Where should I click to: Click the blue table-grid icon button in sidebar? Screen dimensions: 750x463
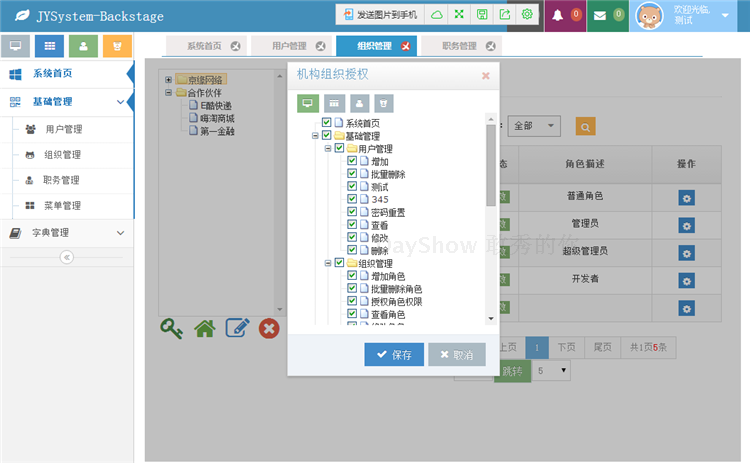pyautogui.click(x=50, y=46)
